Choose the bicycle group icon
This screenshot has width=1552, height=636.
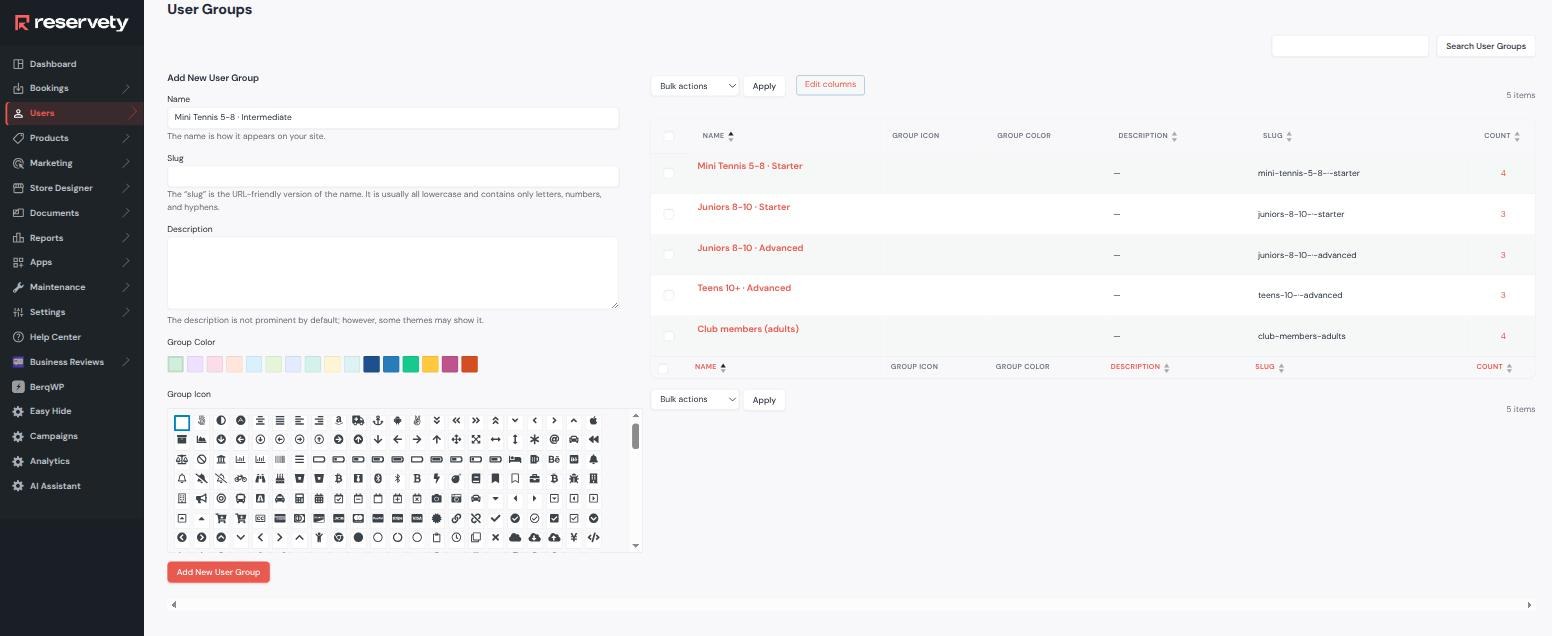click(241, 479)
